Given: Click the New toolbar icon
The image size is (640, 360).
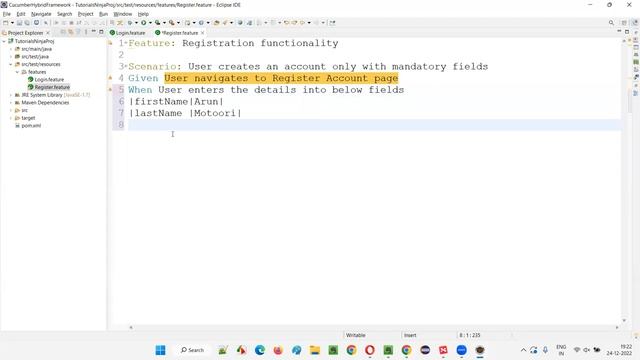Looking at the screenshot, I should click(x=6, y=23).
